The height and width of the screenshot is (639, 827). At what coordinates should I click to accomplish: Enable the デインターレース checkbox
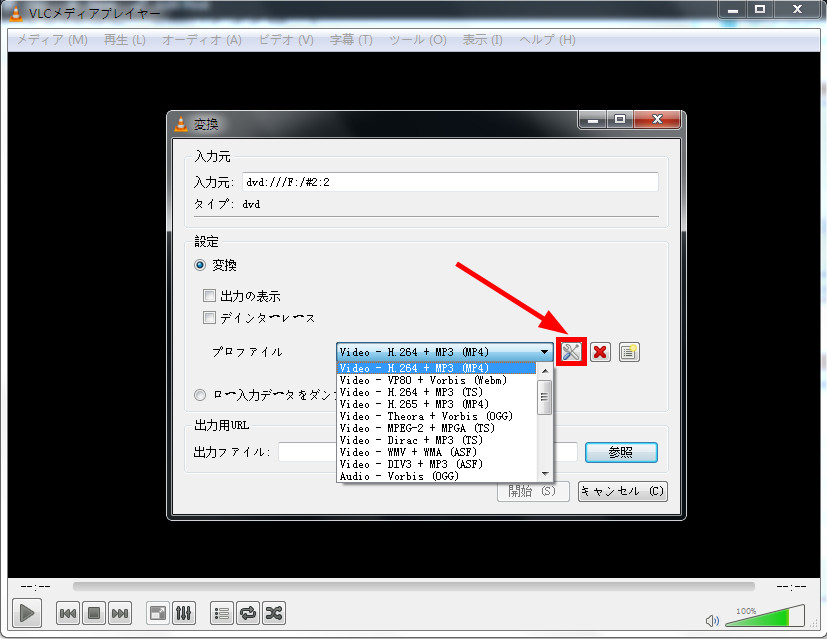point(209,317)
